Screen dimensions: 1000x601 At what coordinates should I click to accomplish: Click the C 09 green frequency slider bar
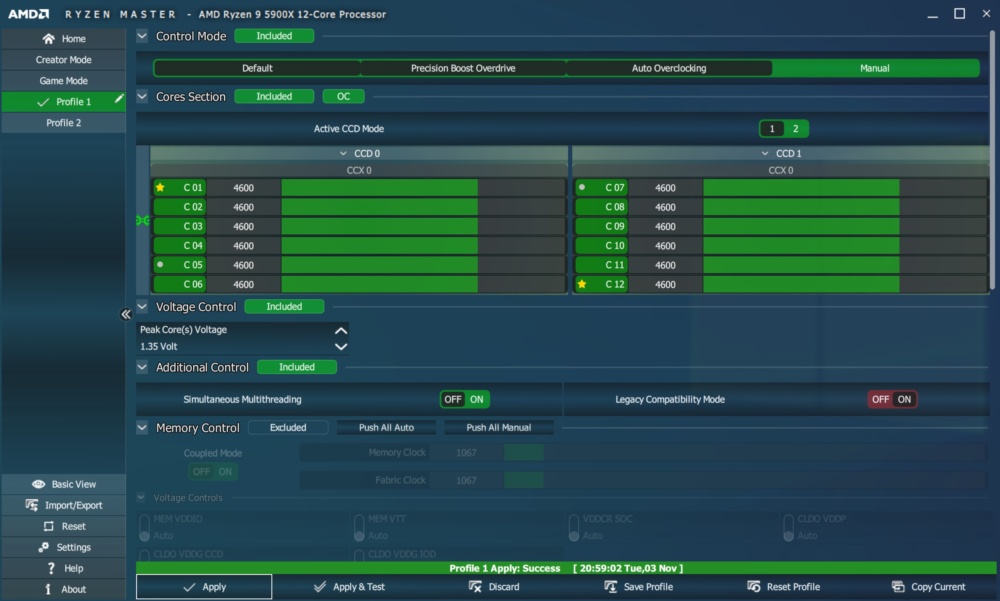801,226
